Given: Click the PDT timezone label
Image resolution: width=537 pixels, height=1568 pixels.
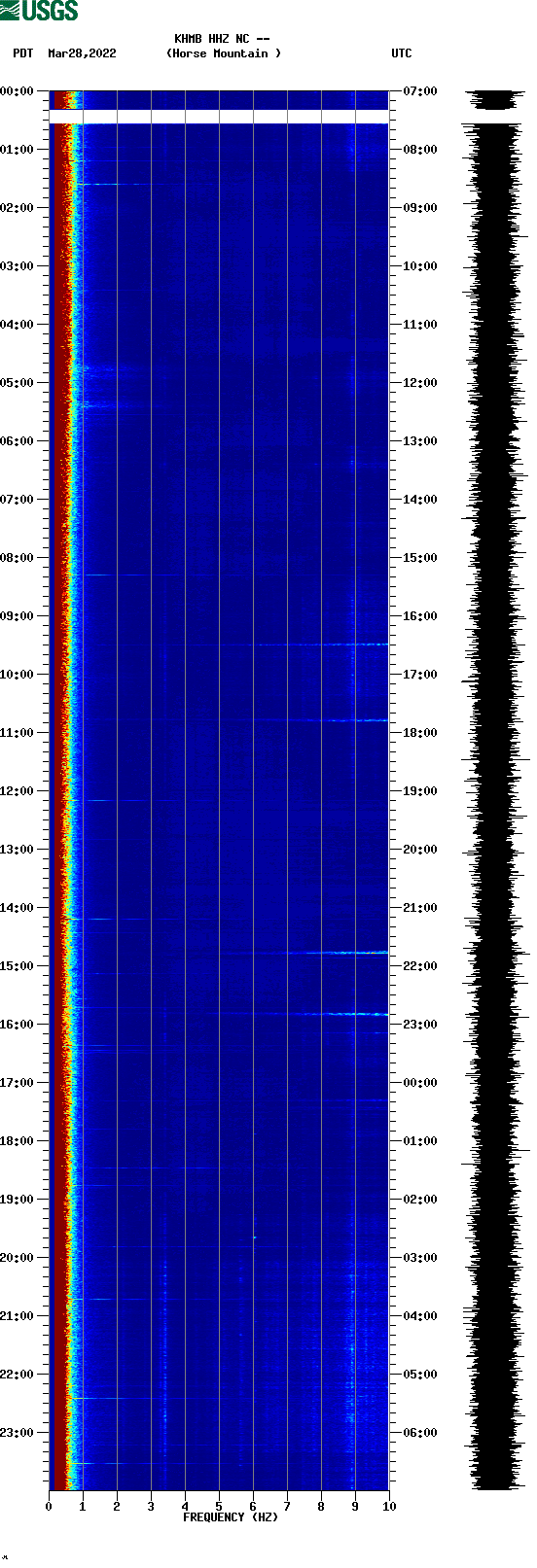Looking at the screenshot, I should click(x=23, y=53).
